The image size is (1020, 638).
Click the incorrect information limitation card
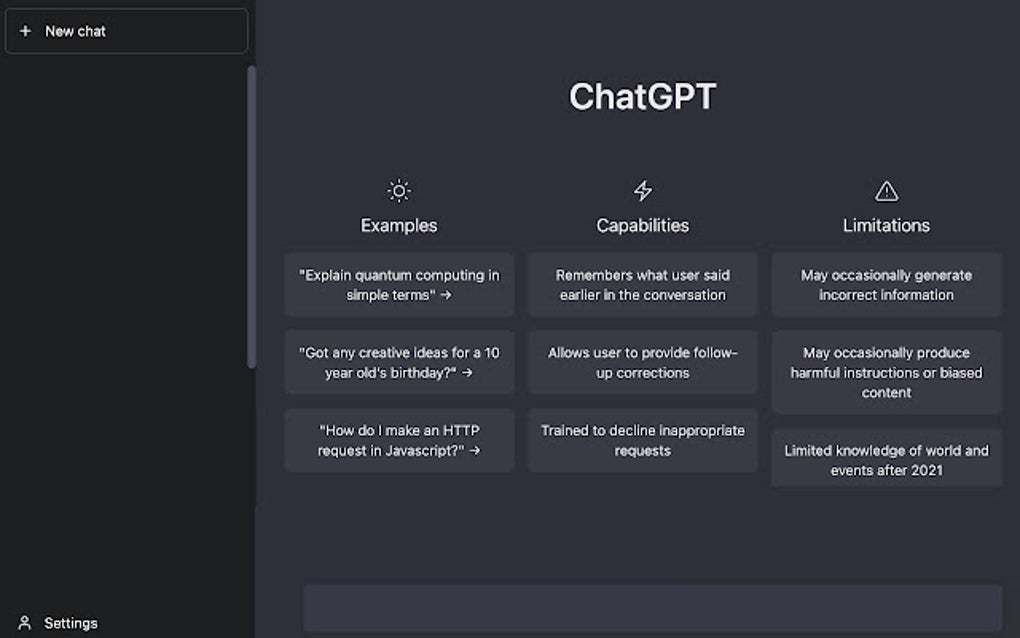tap(886, 284)
